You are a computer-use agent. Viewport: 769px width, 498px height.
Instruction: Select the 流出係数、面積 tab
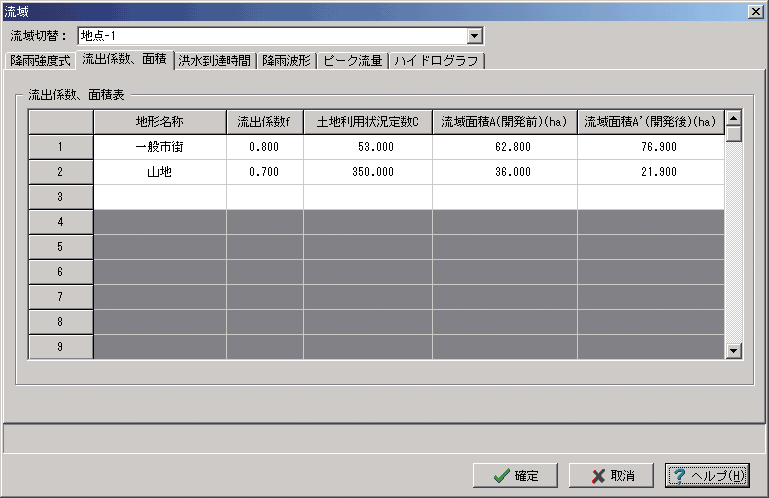pos(125,59)
